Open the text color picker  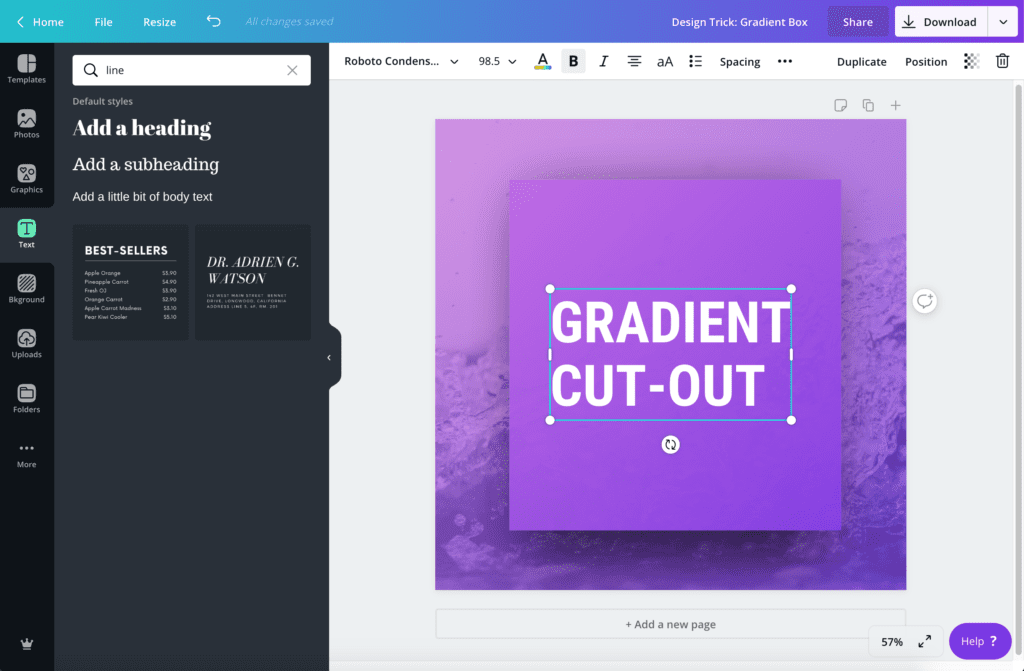[x=542, y=61]
